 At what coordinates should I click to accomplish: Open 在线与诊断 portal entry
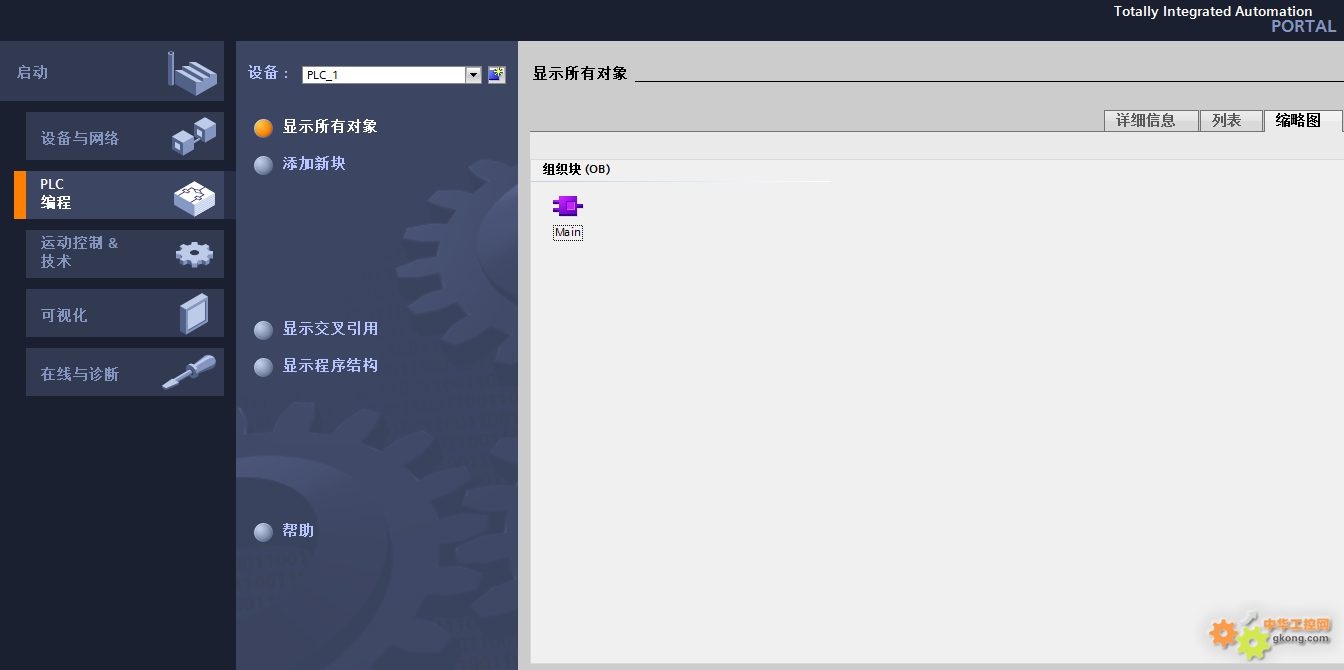click(x=125, y=373)
